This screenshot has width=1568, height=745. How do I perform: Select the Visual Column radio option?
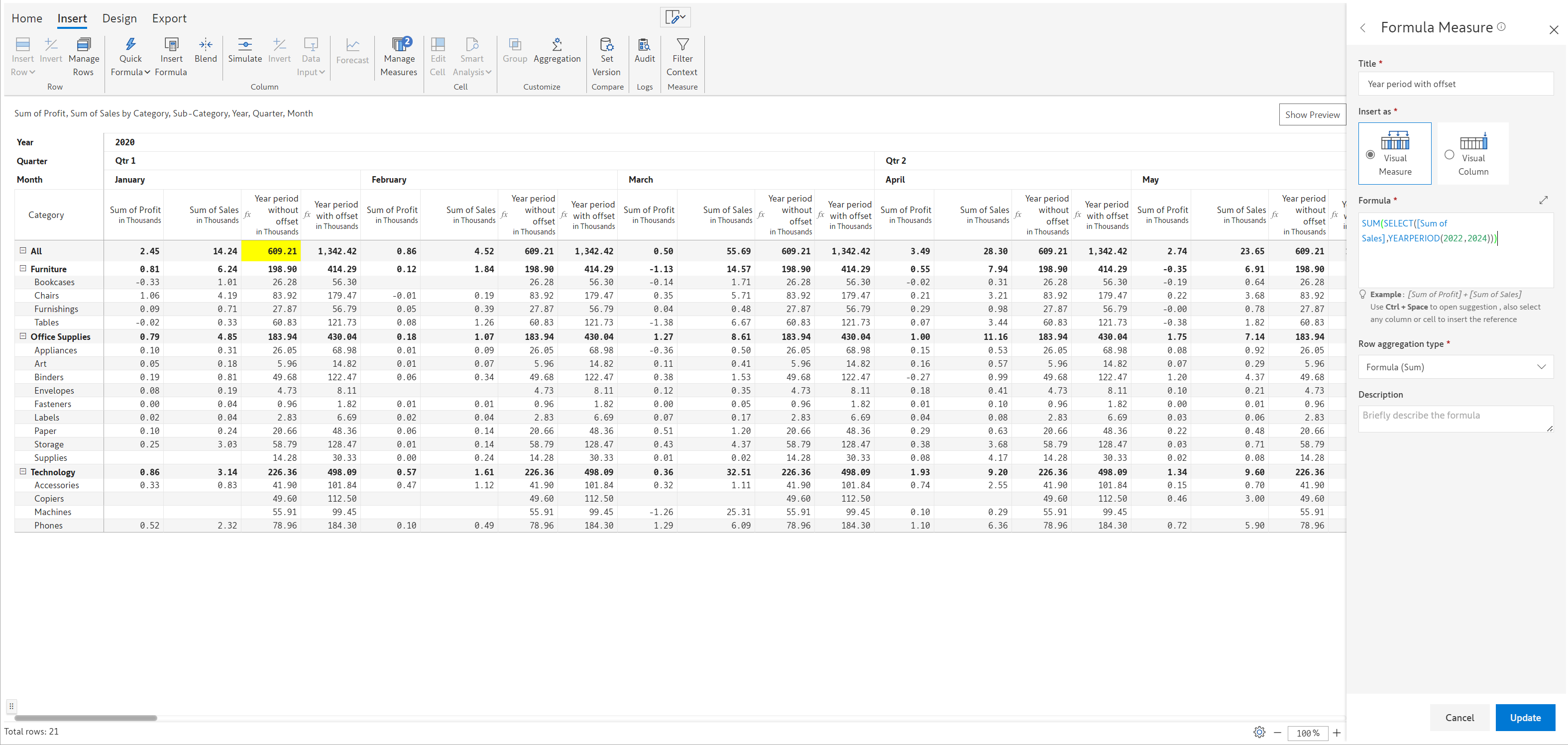tap(1450, 155)
